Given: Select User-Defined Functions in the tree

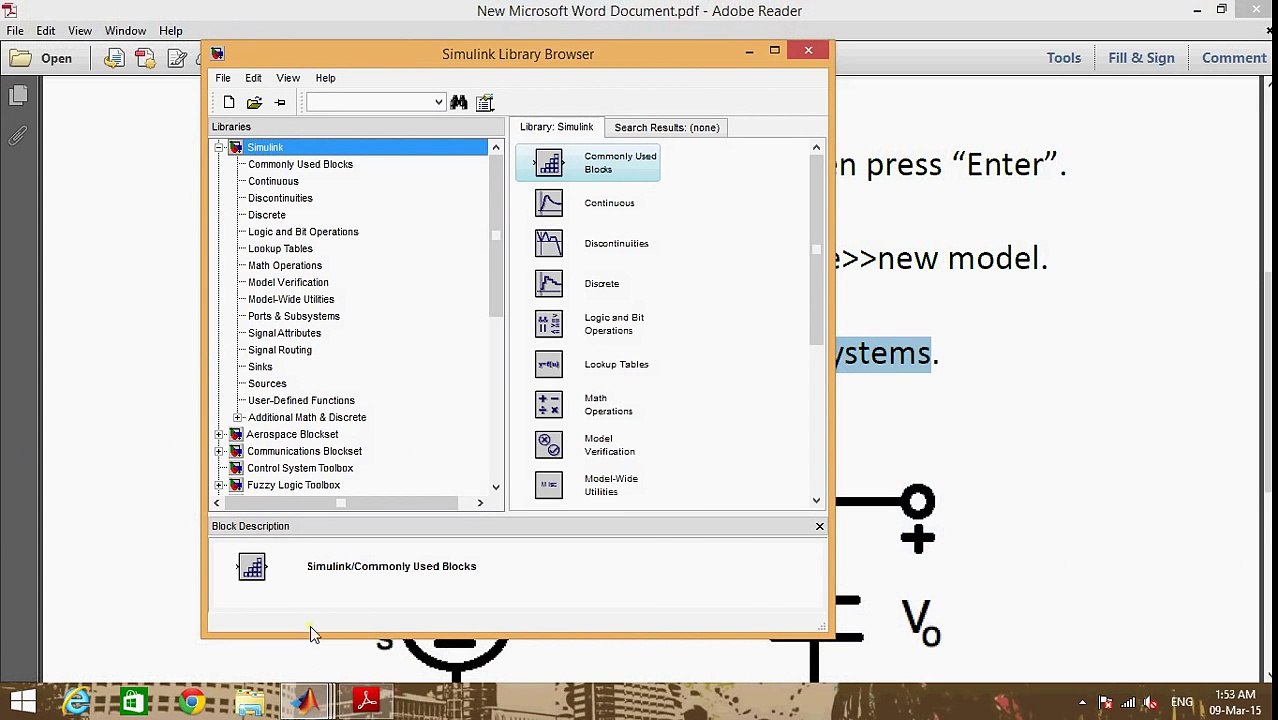Looking at the screenshot, I should [x=301, y=401].
